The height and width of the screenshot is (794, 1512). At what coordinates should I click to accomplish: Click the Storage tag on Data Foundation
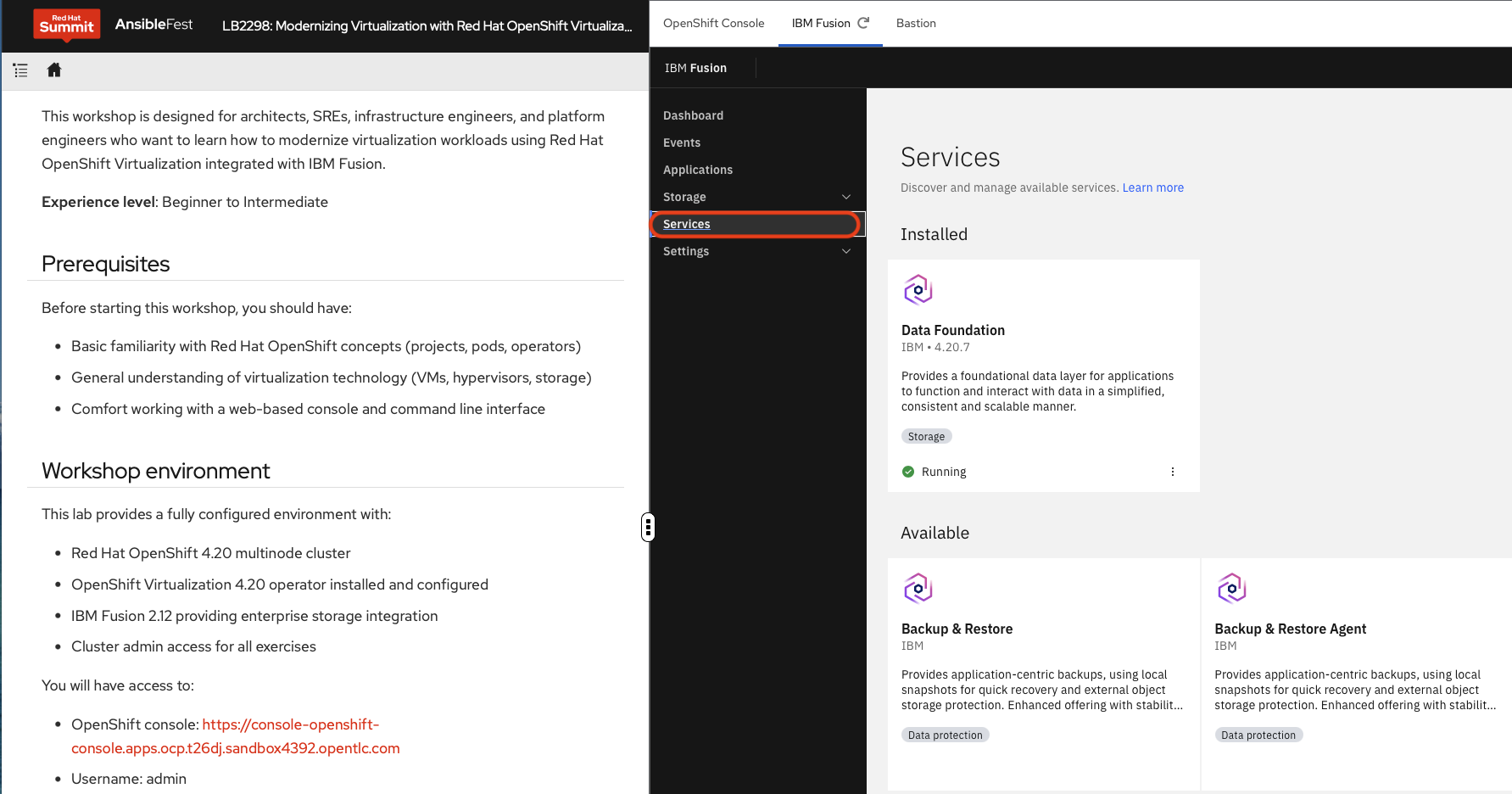pyautogui.click(x=926, y=436)
